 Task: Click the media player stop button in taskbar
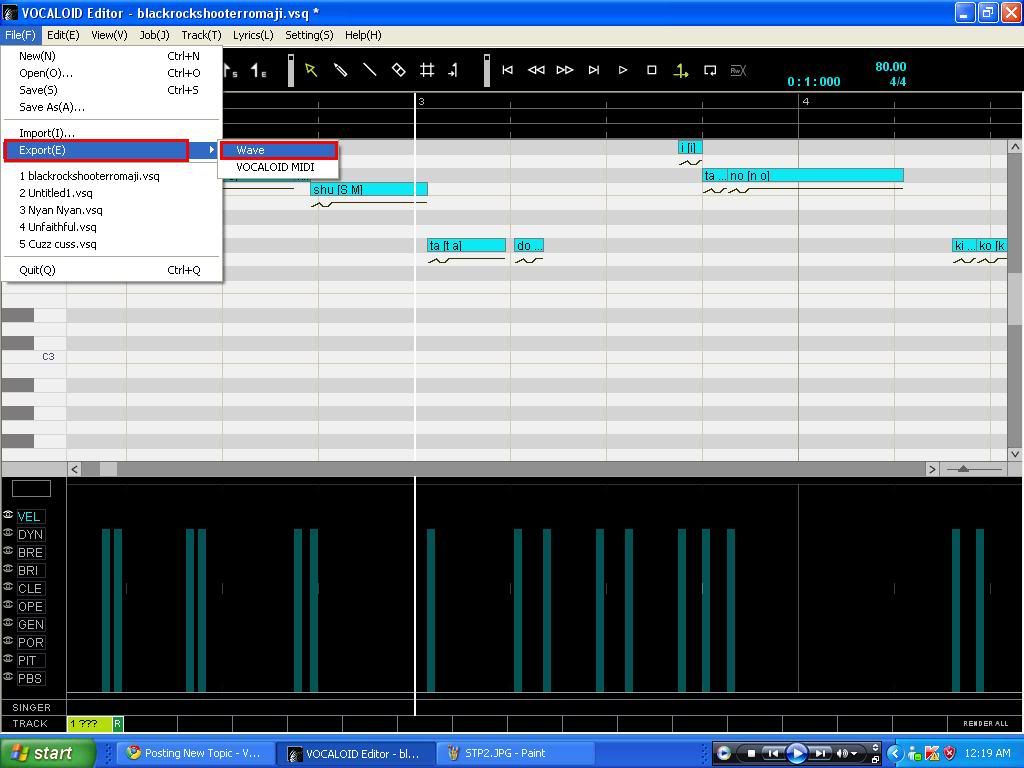(751, 754)
